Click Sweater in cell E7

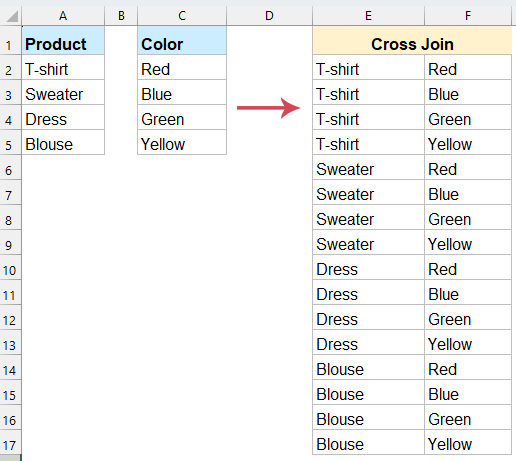click(x=368, y=192)
